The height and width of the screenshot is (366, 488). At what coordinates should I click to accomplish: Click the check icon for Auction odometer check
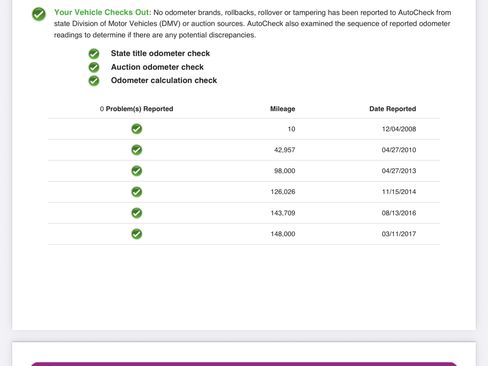pos(94,67)
